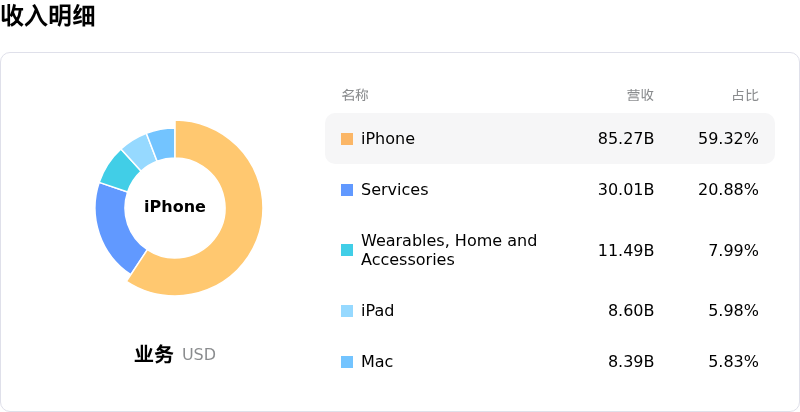
Task: Click the orange iPhone color swatch
Action: (x=347, y=139)
